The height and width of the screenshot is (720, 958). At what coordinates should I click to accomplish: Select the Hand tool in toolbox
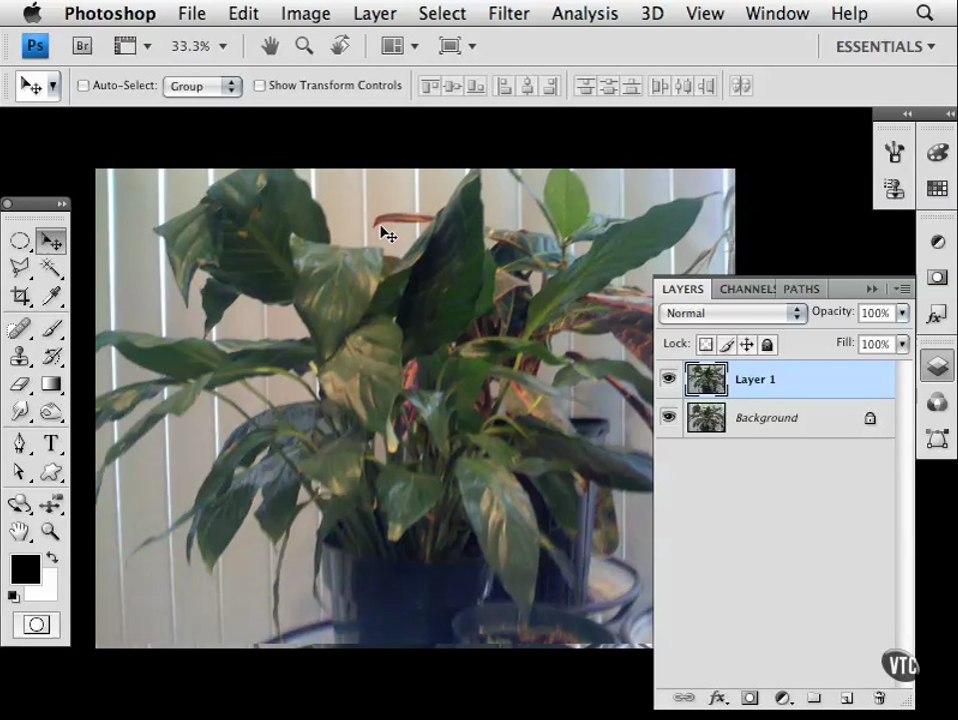pyautogui.click(x=20, y=531)
